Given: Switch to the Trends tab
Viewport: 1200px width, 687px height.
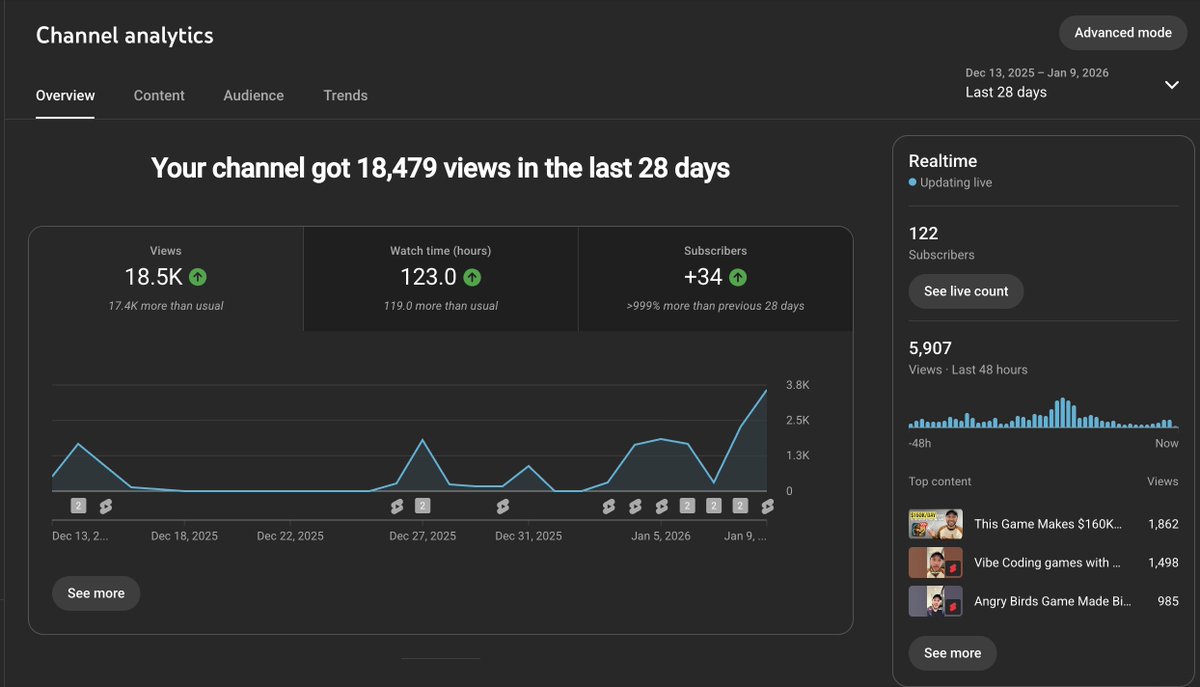Looking at the screenshot, I should 345,95.
